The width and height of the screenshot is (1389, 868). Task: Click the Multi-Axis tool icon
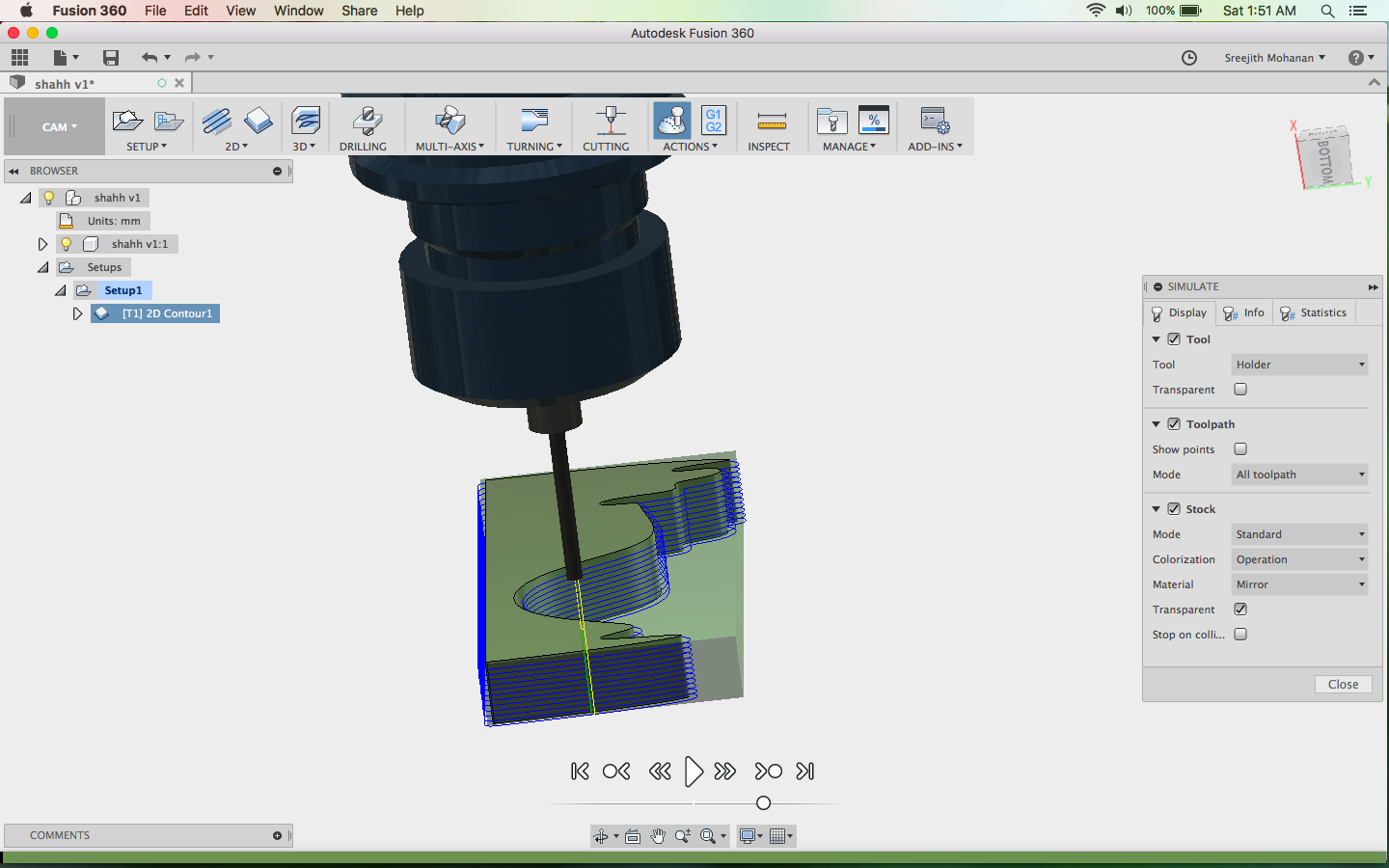(x=449, y=122)
